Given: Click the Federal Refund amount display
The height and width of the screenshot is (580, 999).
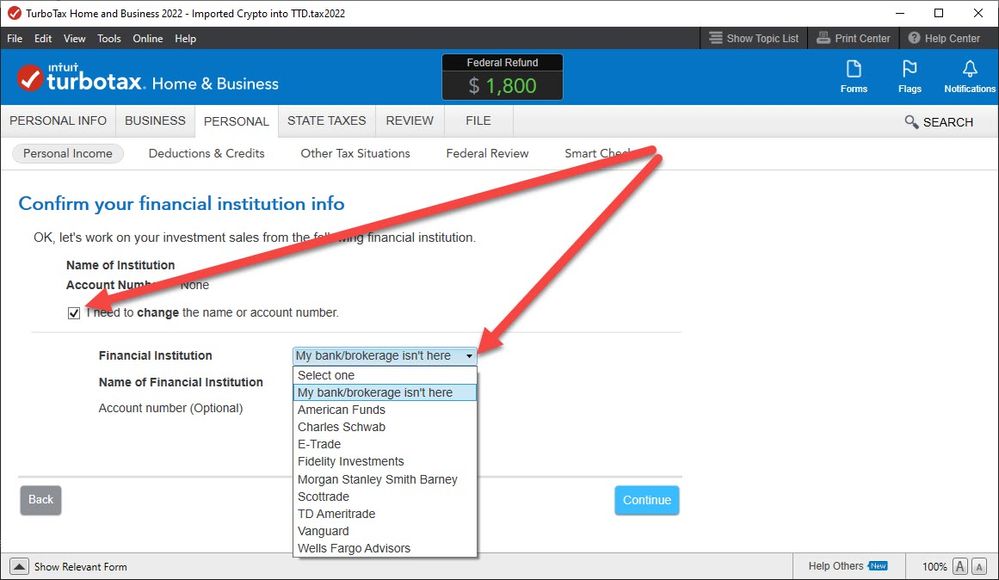Looking at the screenshot, I should pos(502,85).
